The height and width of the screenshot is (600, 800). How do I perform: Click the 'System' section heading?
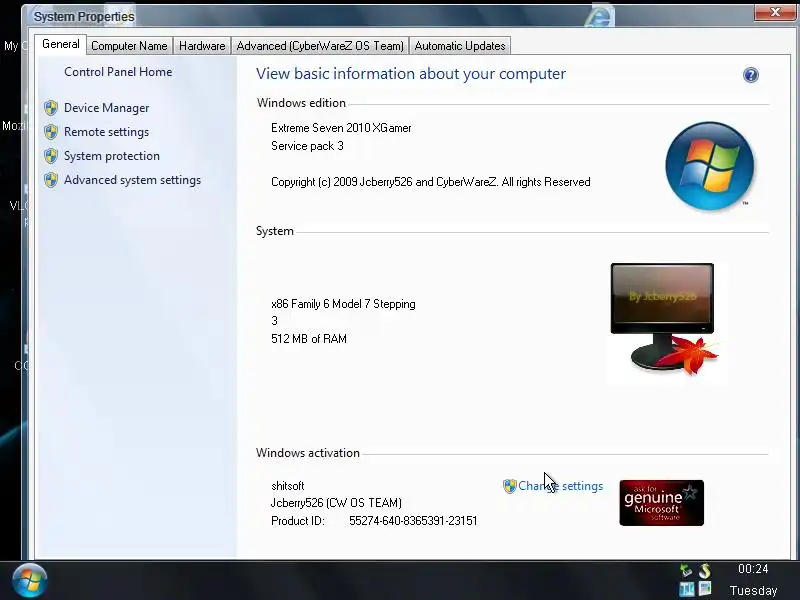pyautogui.click(x=274, y=231)
